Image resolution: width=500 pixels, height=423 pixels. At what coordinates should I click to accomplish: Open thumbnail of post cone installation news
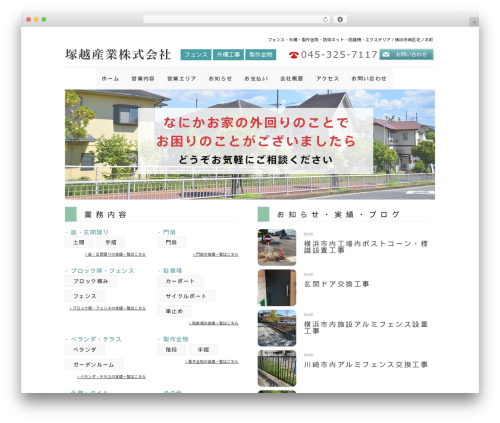(x=277, y=247)
